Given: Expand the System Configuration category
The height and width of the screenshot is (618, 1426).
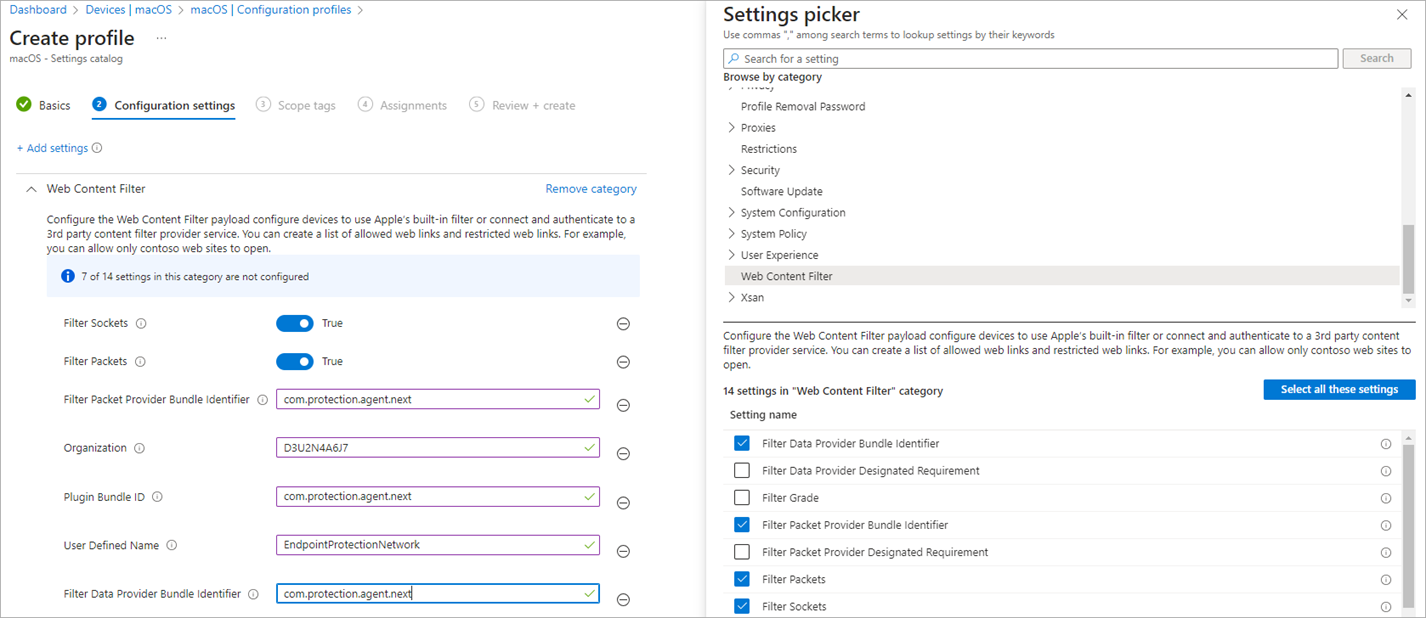Looking at the screenshot, I should [733, 212].
